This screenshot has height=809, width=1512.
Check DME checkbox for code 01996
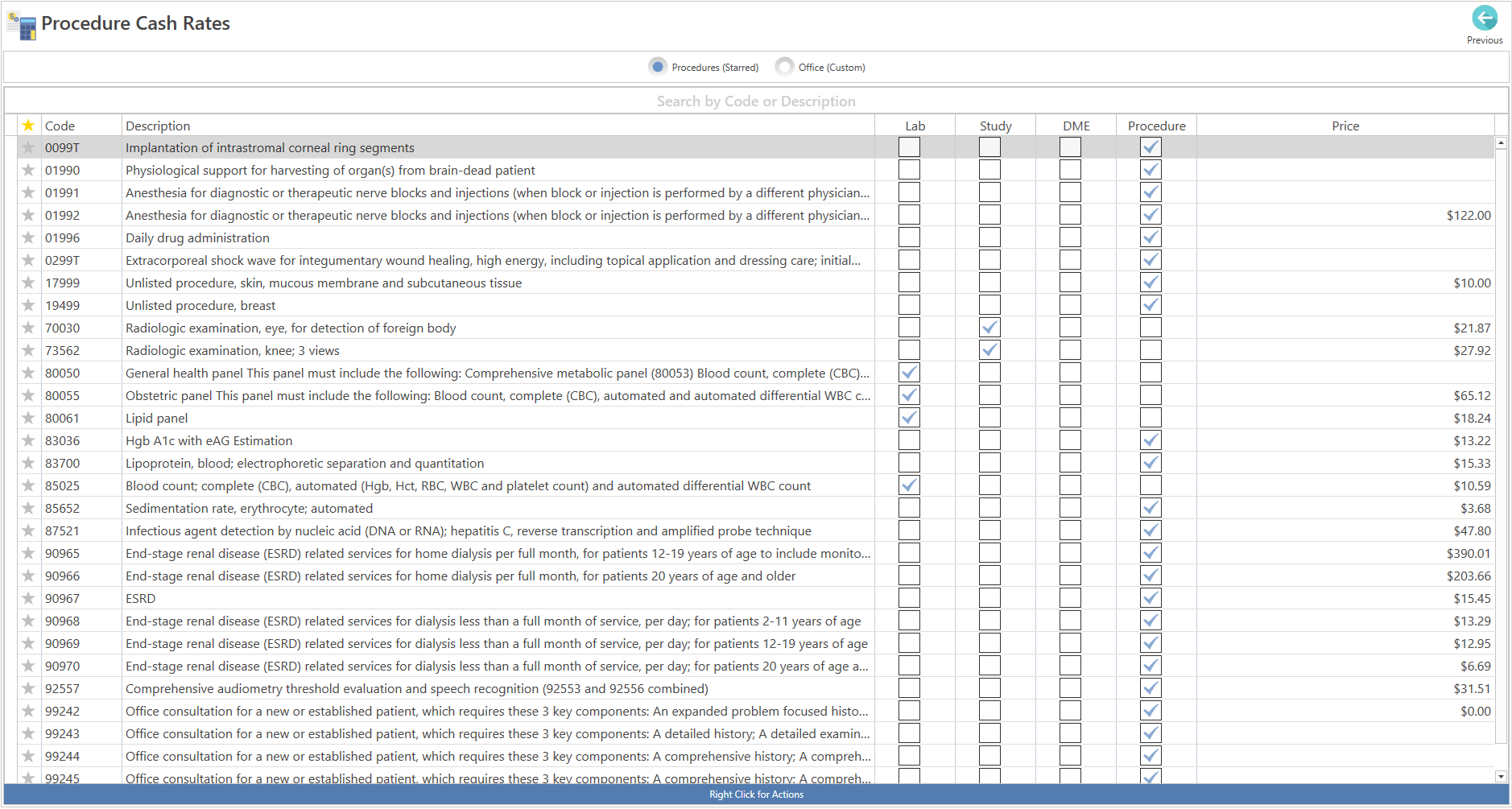pos(1070,237)
